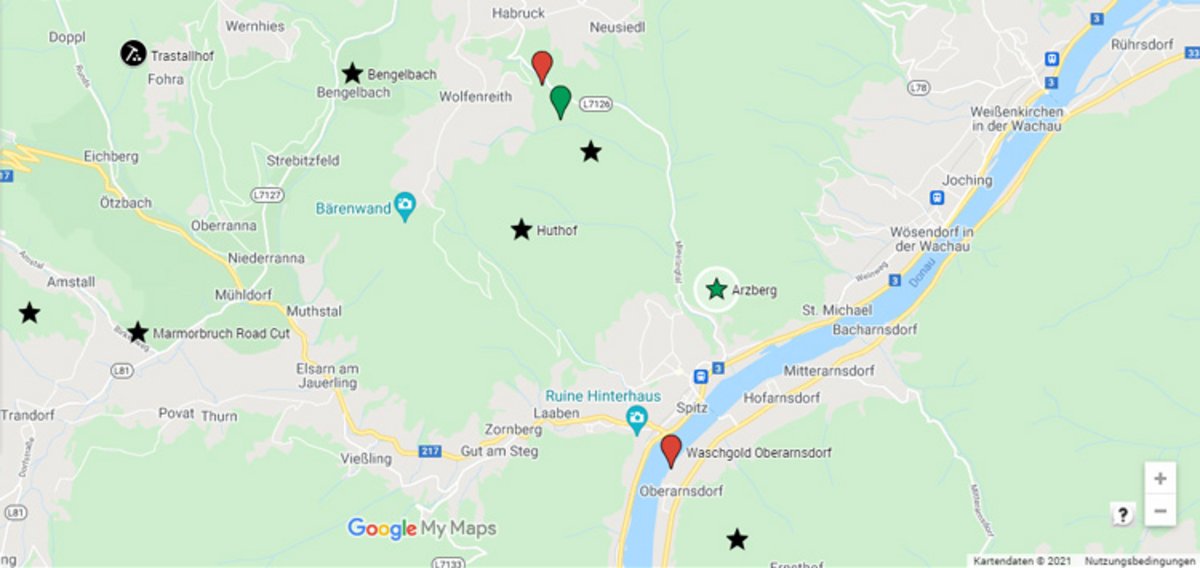
Task: Click the green Arzberg star marker
Action: [716, 290]
